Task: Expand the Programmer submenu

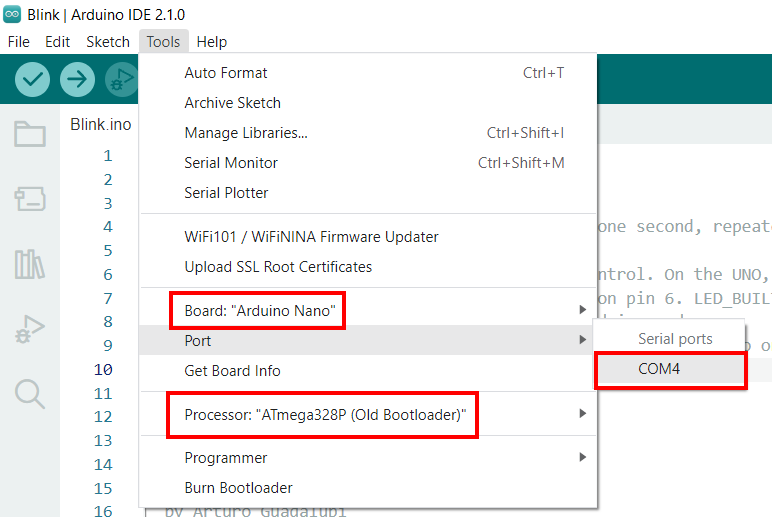Action: tap(368, 458)
